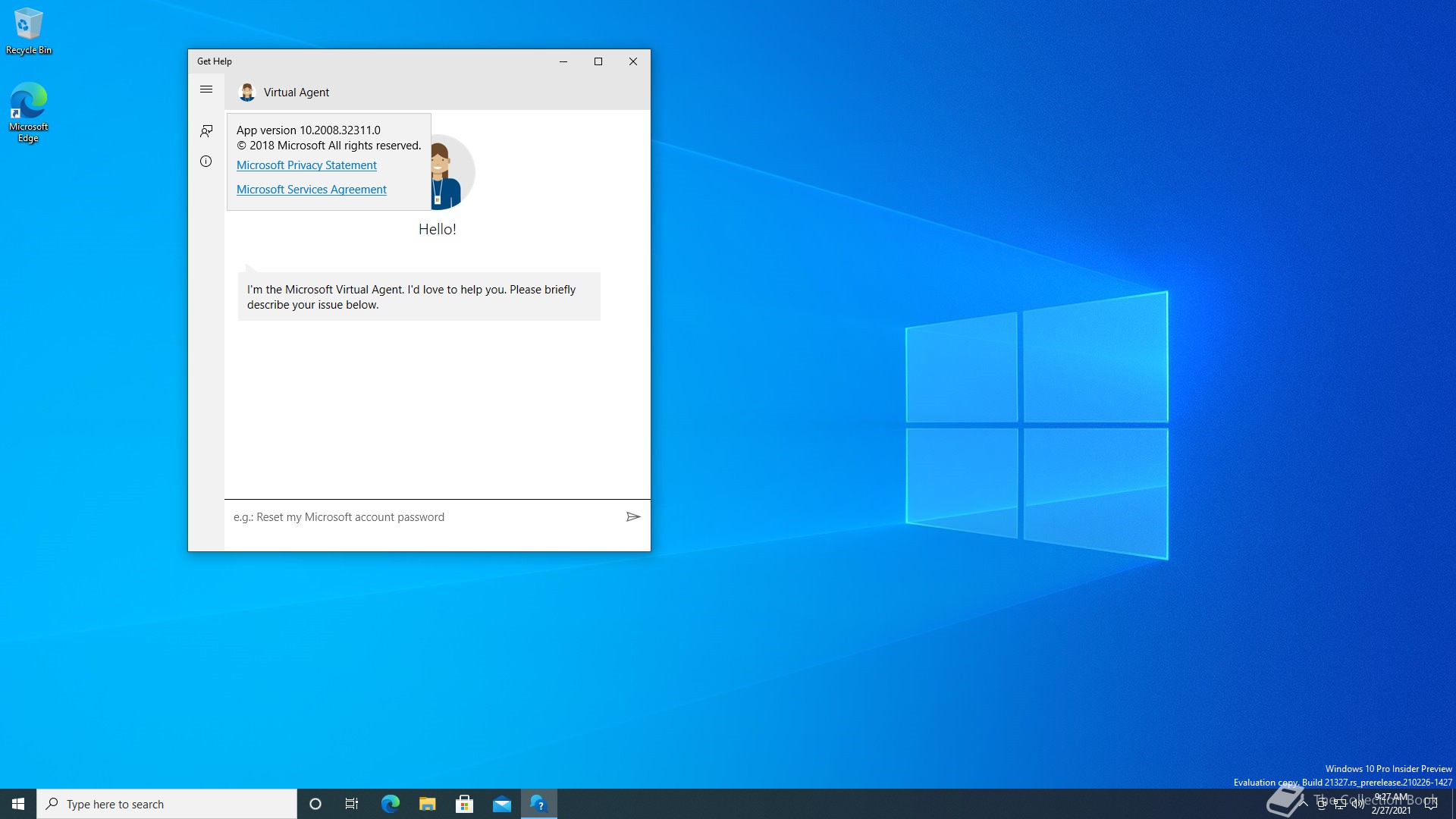Viewport: 1456px width, 819px height.
Task: Click the large Virtual Agent portrait image
Action: [453, 172]
